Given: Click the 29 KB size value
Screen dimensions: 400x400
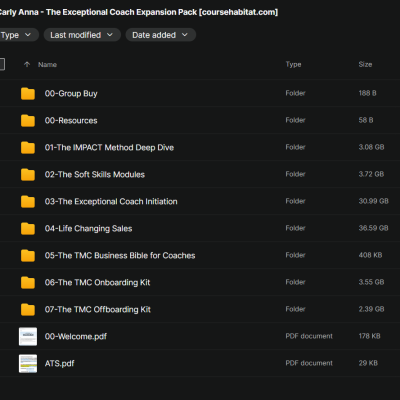Looking at the screenshot, I should [x=368, y=363].
